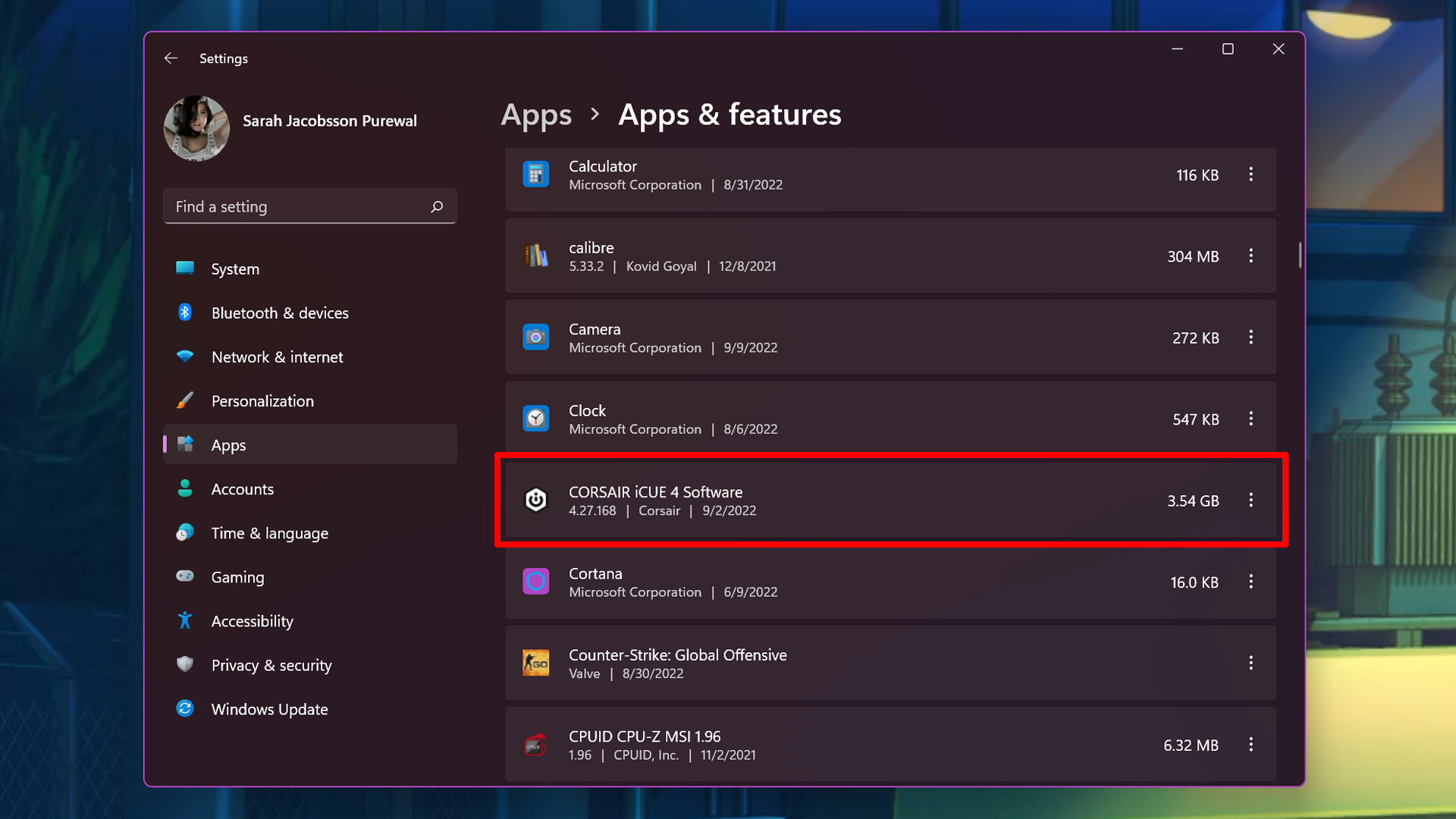Image resolution: width=1456 pixels, height=819 pixels.
Task: Click the Windows Update sync icon
Action: [185, 708]
